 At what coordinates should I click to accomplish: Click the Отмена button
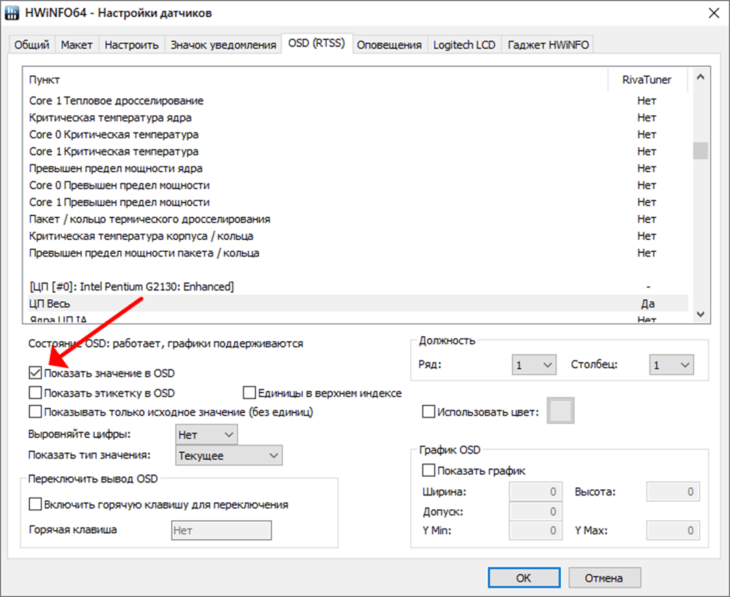pos(604,577)
